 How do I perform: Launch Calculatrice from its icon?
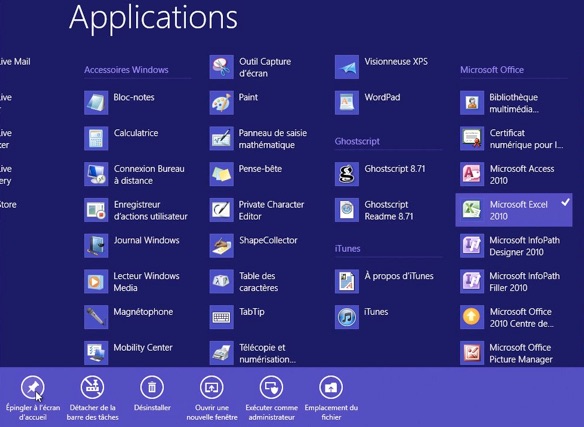click(96, 138)
